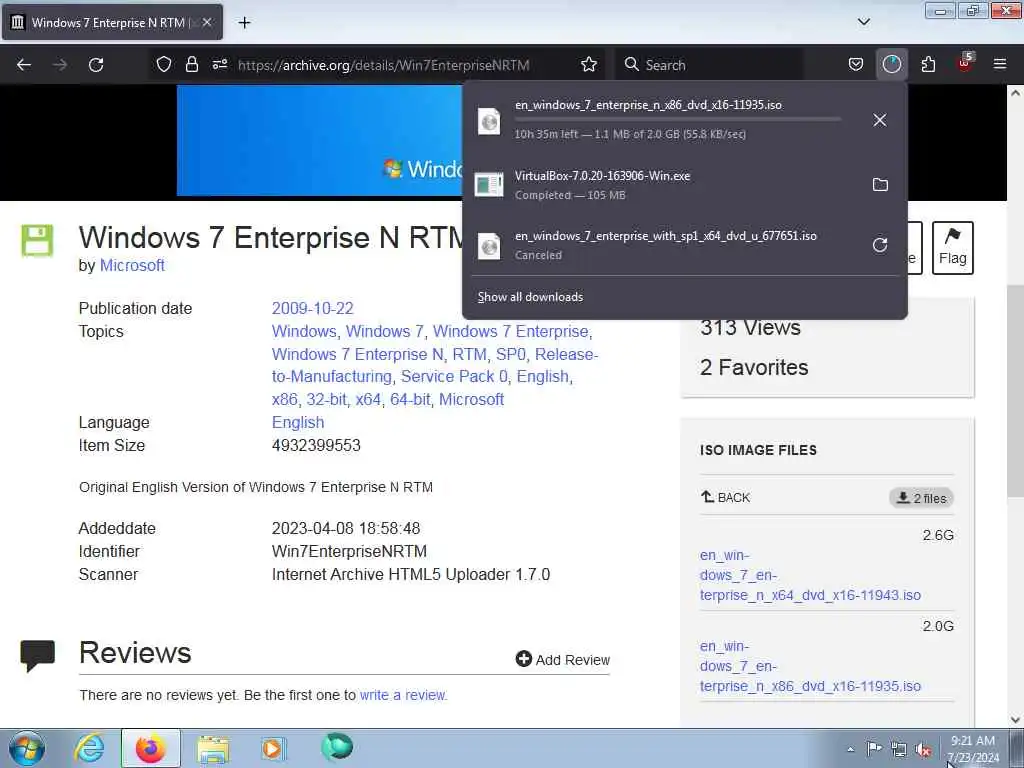Image resolution: width=1024 pixels, height=768 pixels.
Task: Open the Windows Start menu
Action: click(27, 748)
